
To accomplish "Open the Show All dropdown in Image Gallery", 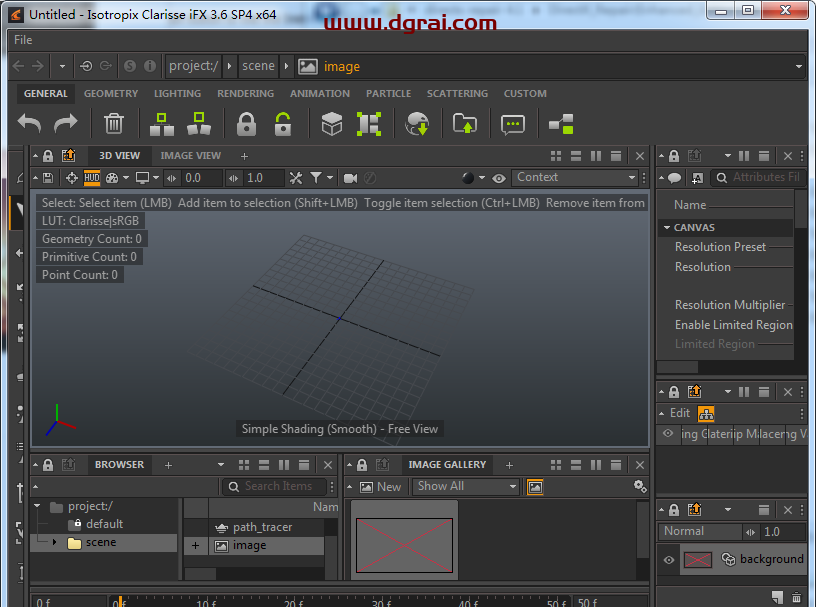I will point(465,486).
